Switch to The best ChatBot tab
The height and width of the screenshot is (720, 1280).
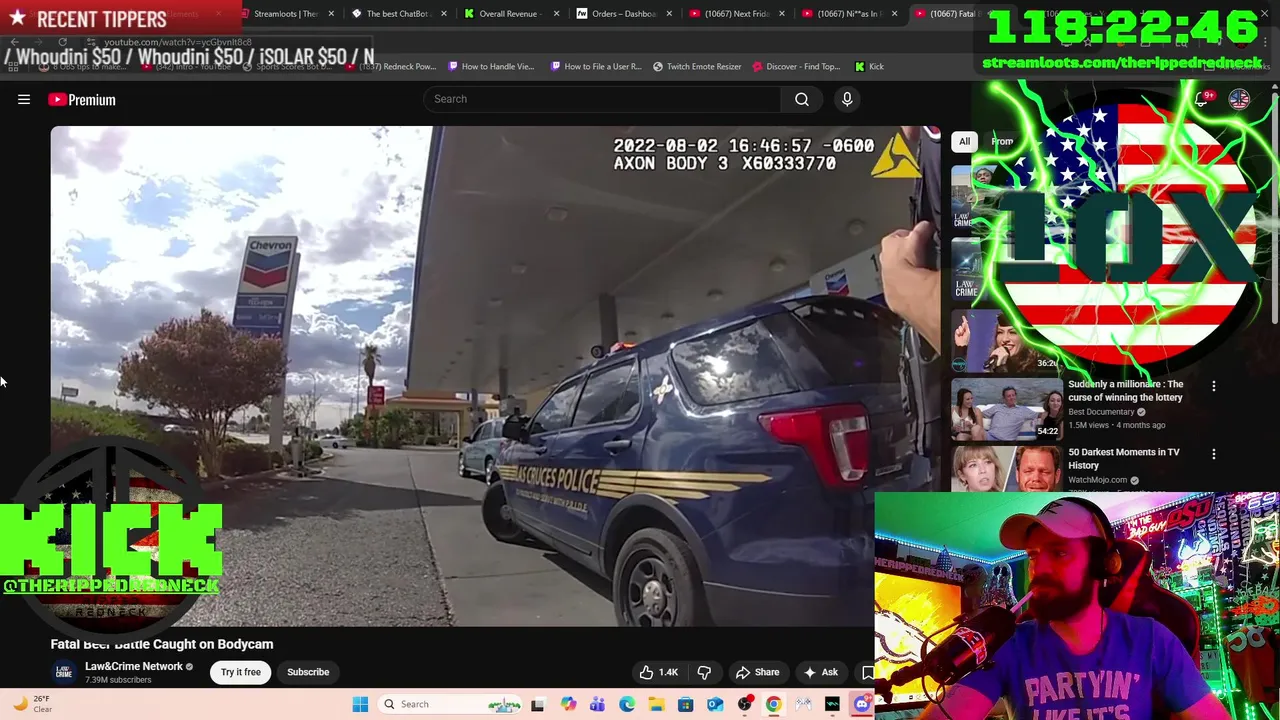(x=397, y=14)
